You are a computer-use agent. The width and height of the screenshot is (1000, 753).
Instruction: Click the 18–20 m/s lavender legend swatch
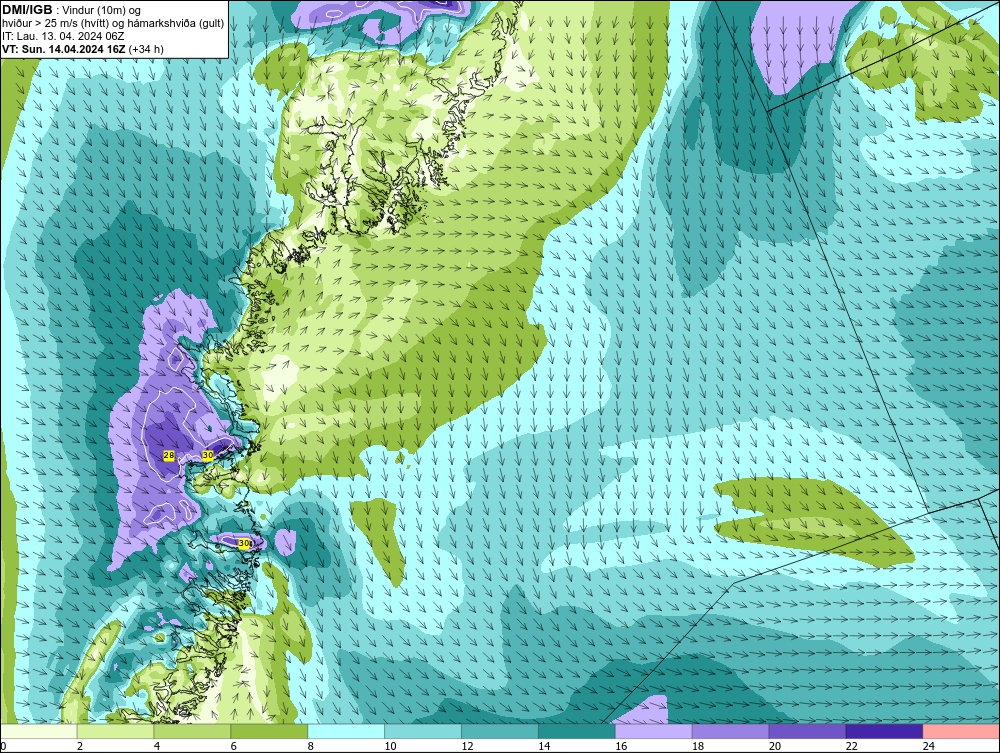(730, 732)
